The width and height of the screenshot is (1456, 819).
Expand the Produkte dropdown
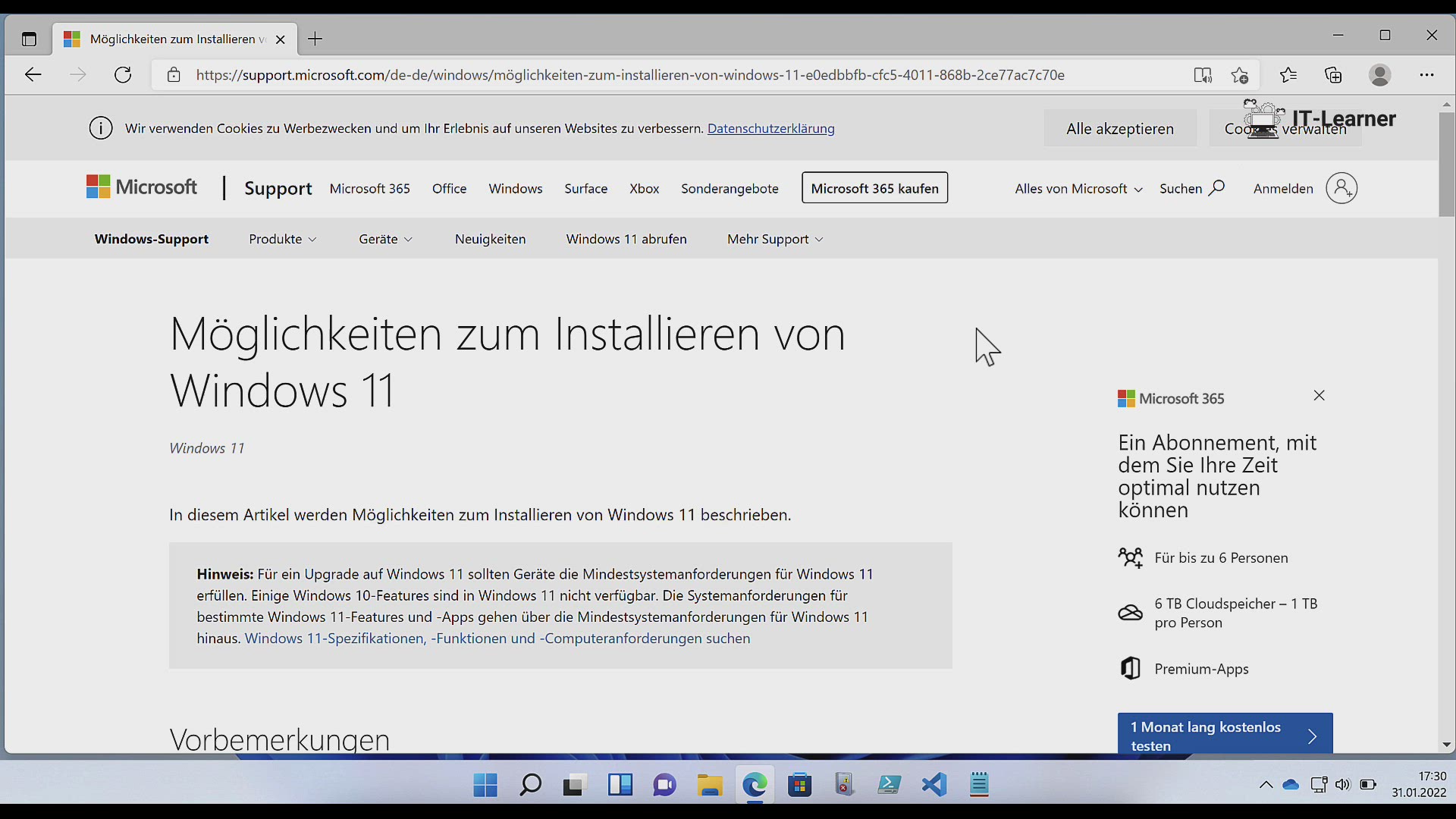[x=283, y=239]
